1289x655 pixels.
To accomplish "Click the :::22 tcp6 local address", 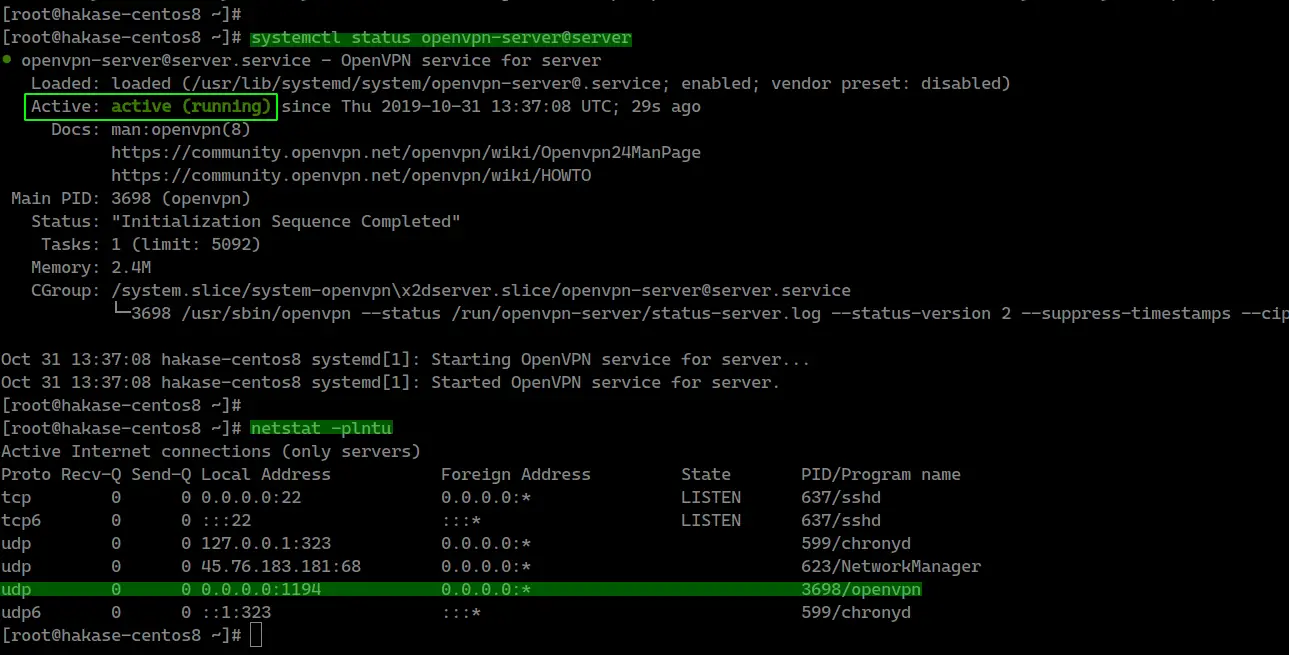I will 226,520.
